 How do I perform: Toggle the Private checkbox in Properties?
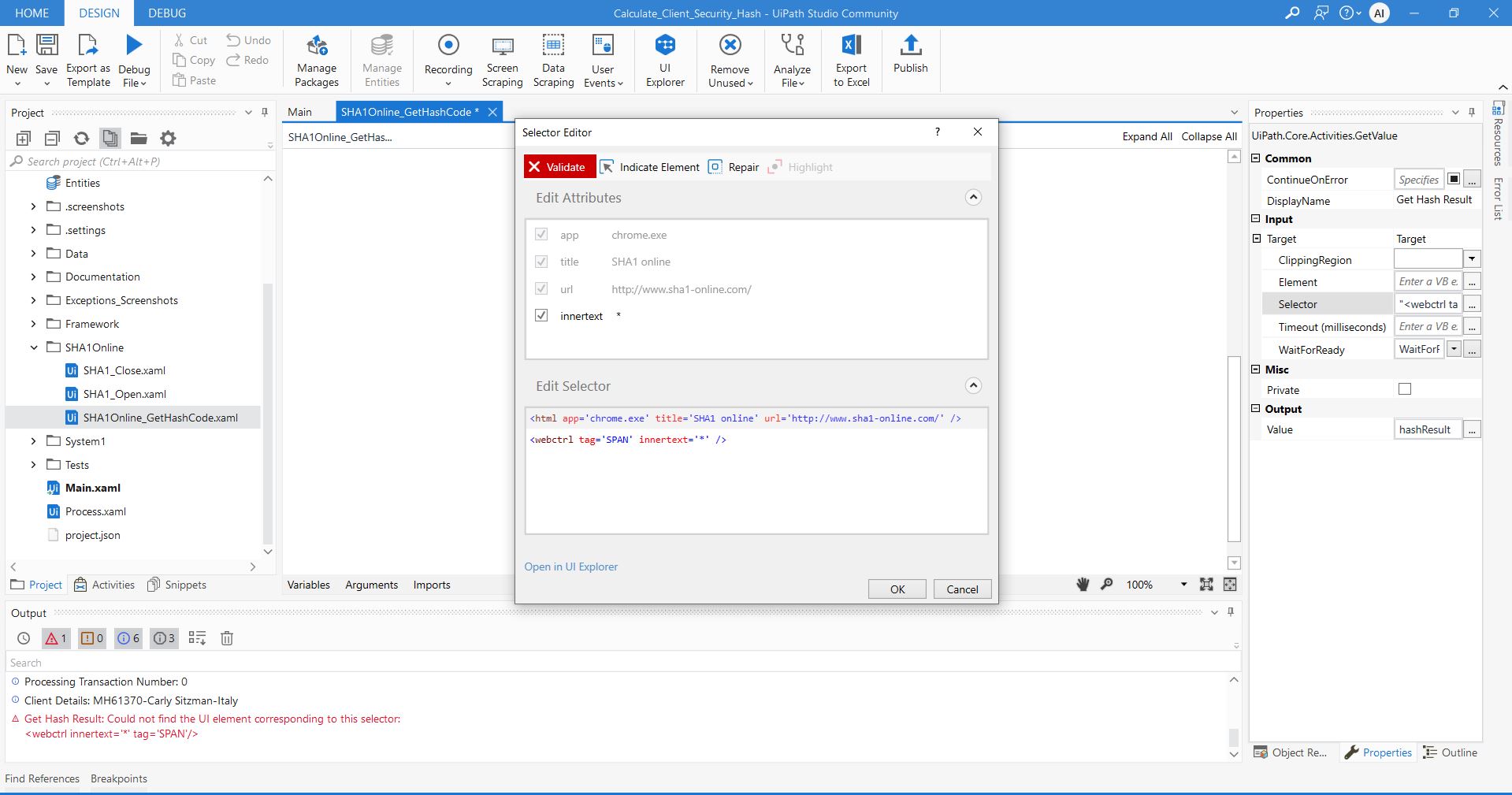[1405, 389]
